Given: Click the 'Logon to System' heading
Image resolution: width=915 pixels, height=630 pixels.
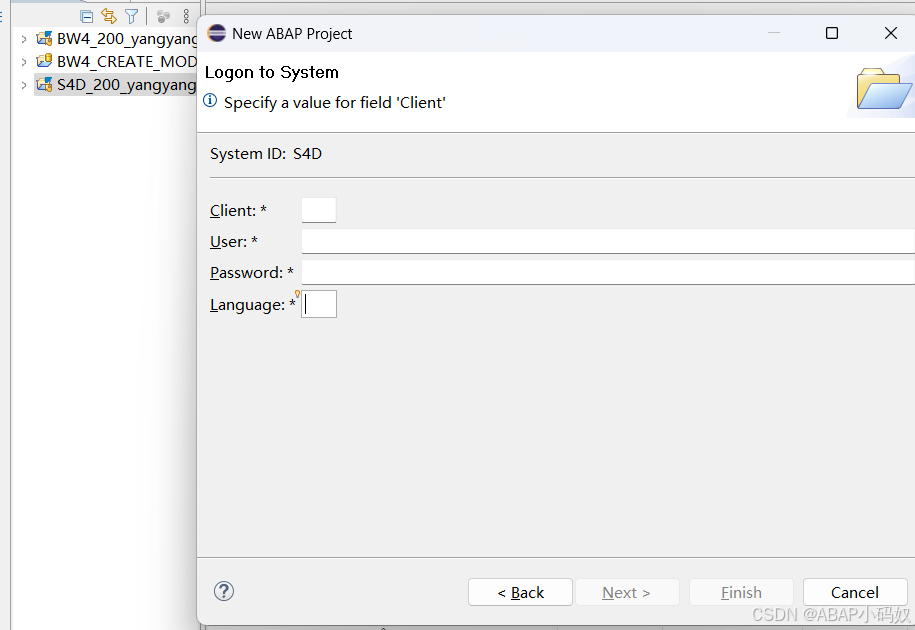Looking at the screenshot, I should tap(271, 72).
